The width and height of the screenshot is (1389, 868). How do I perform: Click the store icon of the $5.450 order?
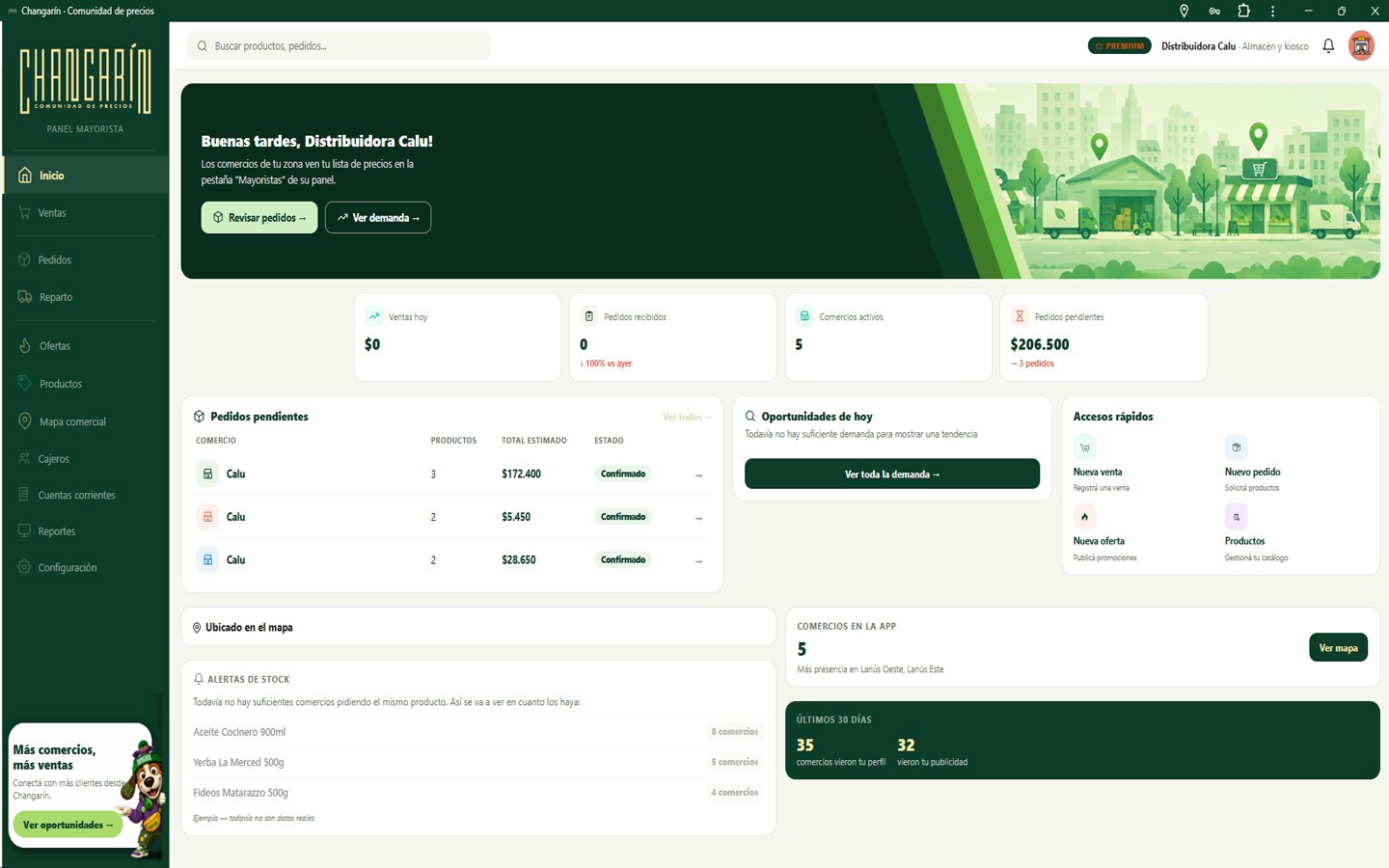tap(207, 517)
